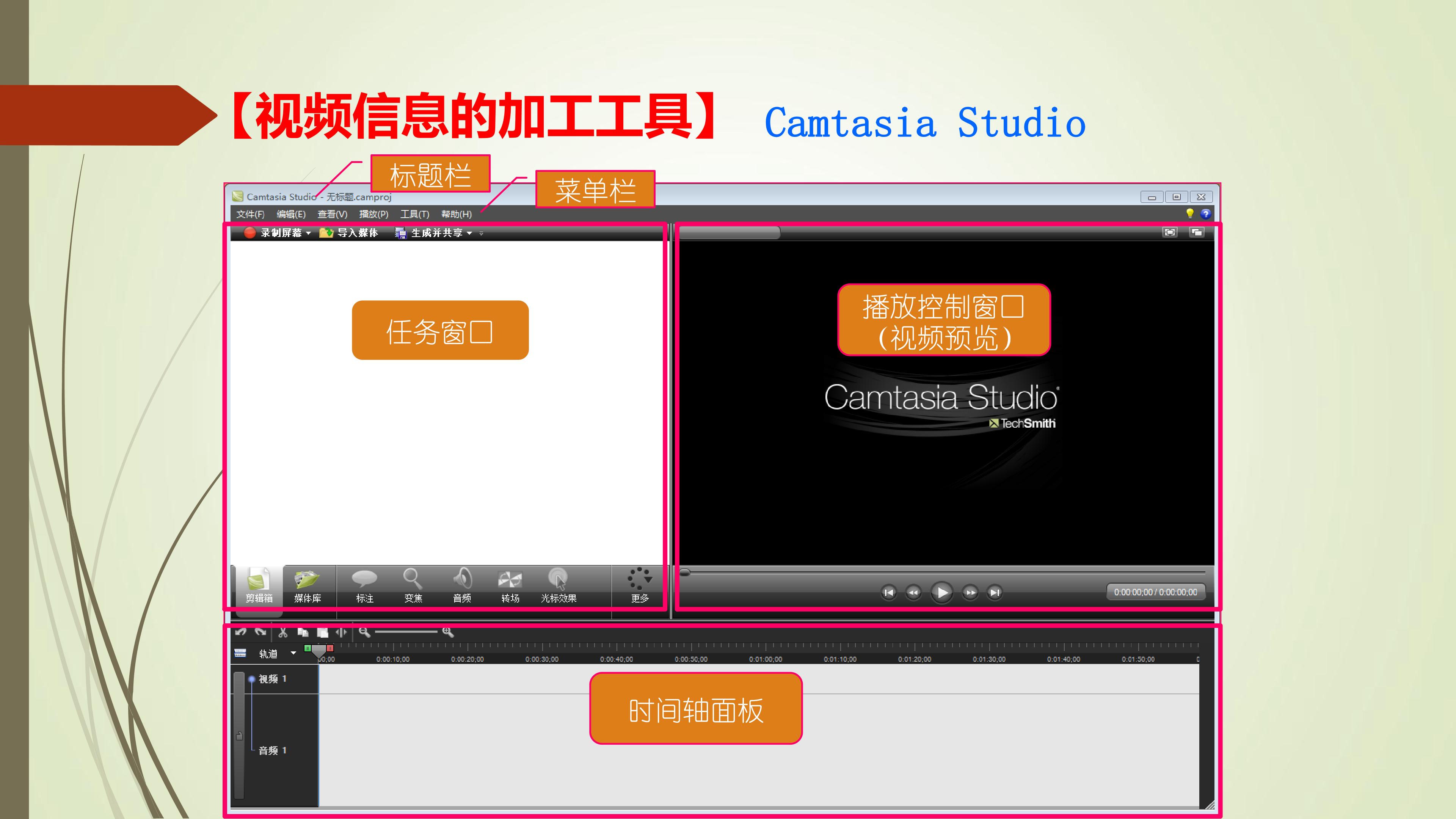Expand the 生成并共享 dropdown arrow
The image size is (1456, 819).
[x=470, y=234]
